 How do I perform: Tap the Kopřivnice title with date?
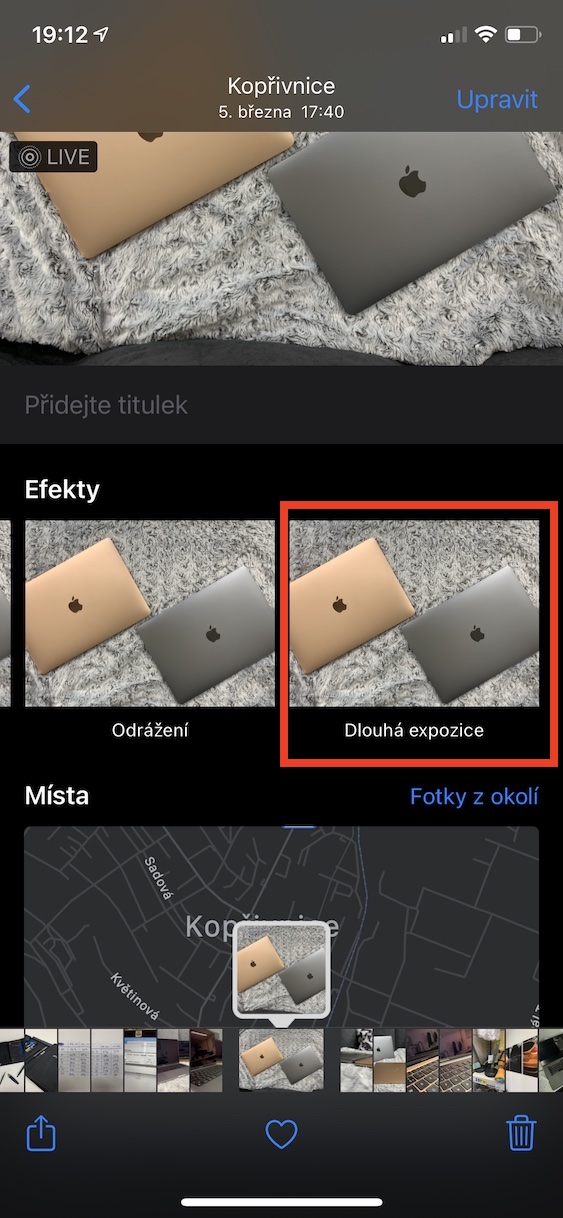coord(281,98)
